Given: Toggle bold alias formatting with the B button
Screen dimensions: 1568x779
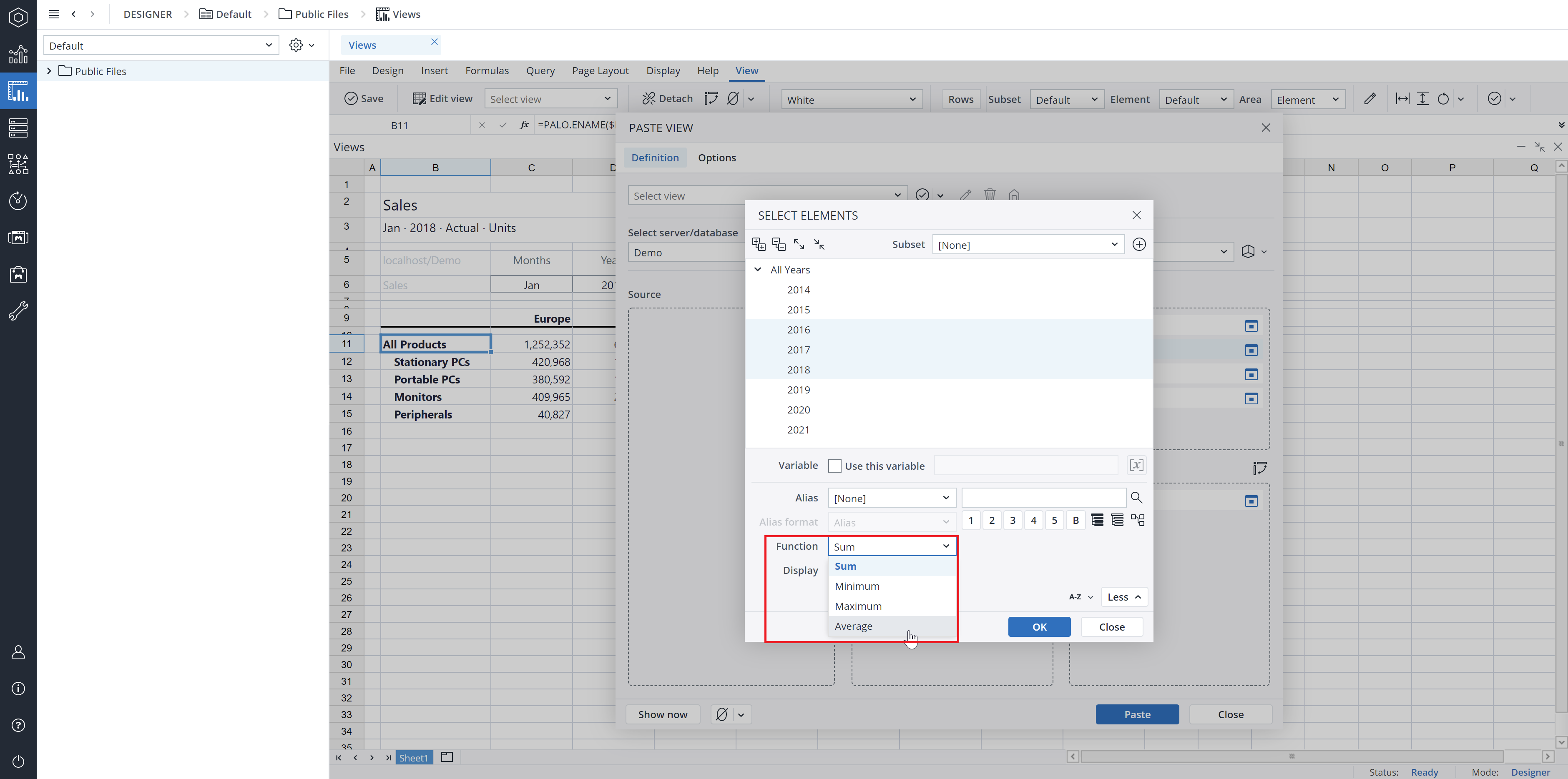Looking at the screenshot, I should click(1075, 520).
